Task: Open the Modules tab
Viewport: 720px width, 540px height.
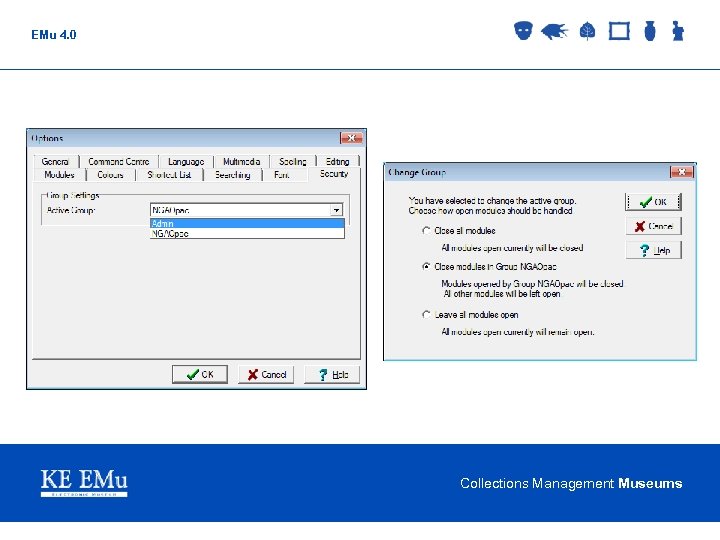Action: click(x=60, y=175)
